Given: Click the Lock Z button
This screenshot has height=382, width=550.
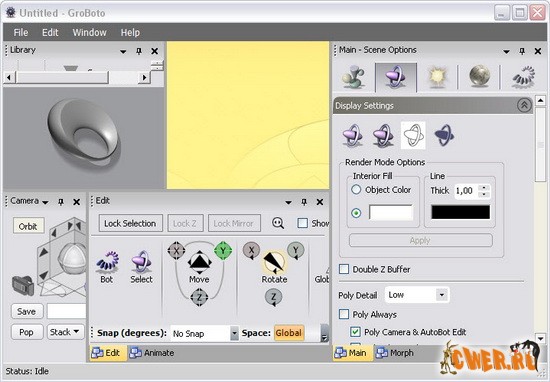Looking at the screenshot, I should point(185,223).
